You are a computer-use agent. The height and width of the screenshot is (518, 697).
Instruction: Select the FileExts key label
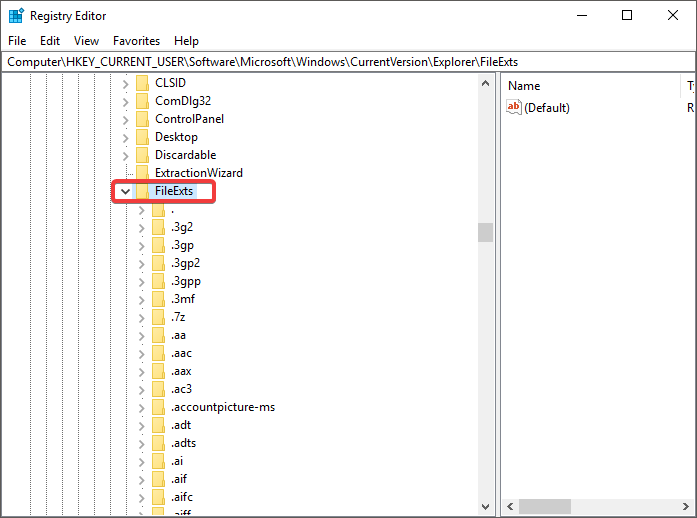pos(174,191)
